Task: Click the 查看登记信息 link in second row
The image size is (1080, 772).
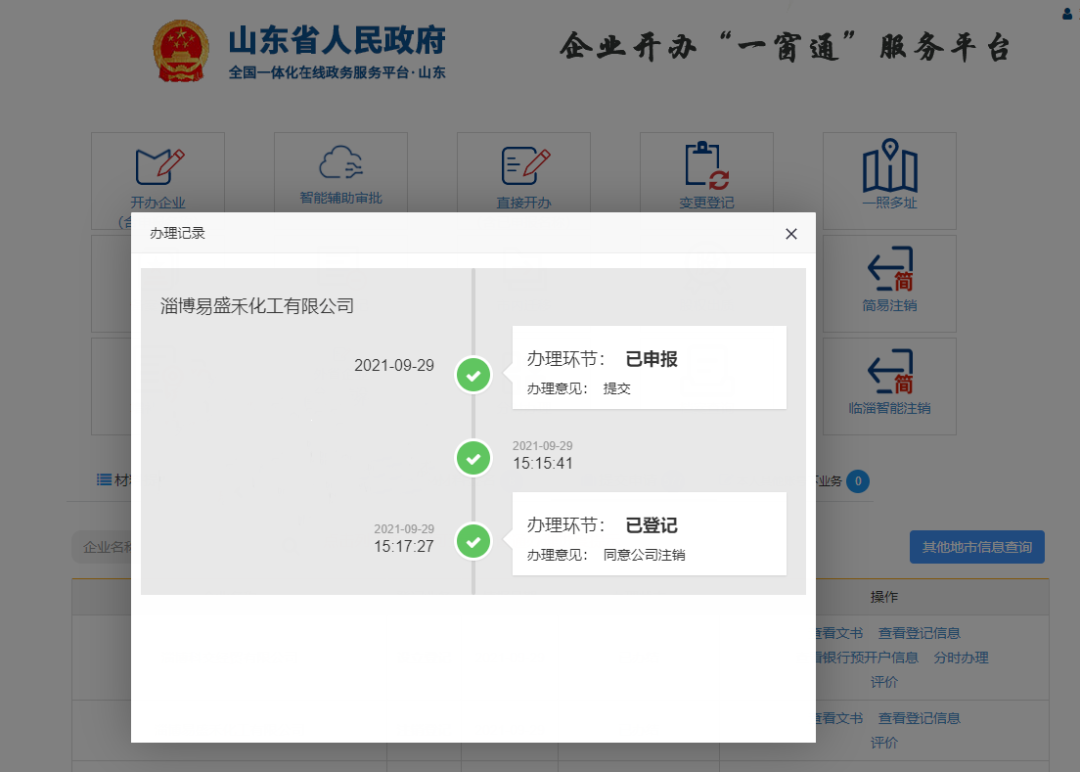Action: [x=919, y=718]
